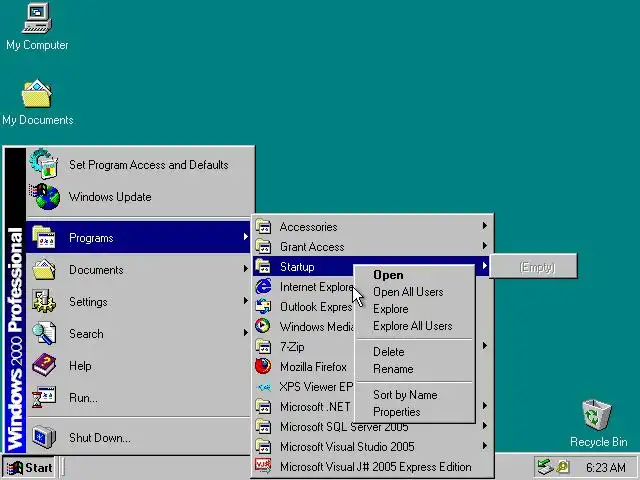Expand the Grant Access submenu arrow

click(484, 246)
